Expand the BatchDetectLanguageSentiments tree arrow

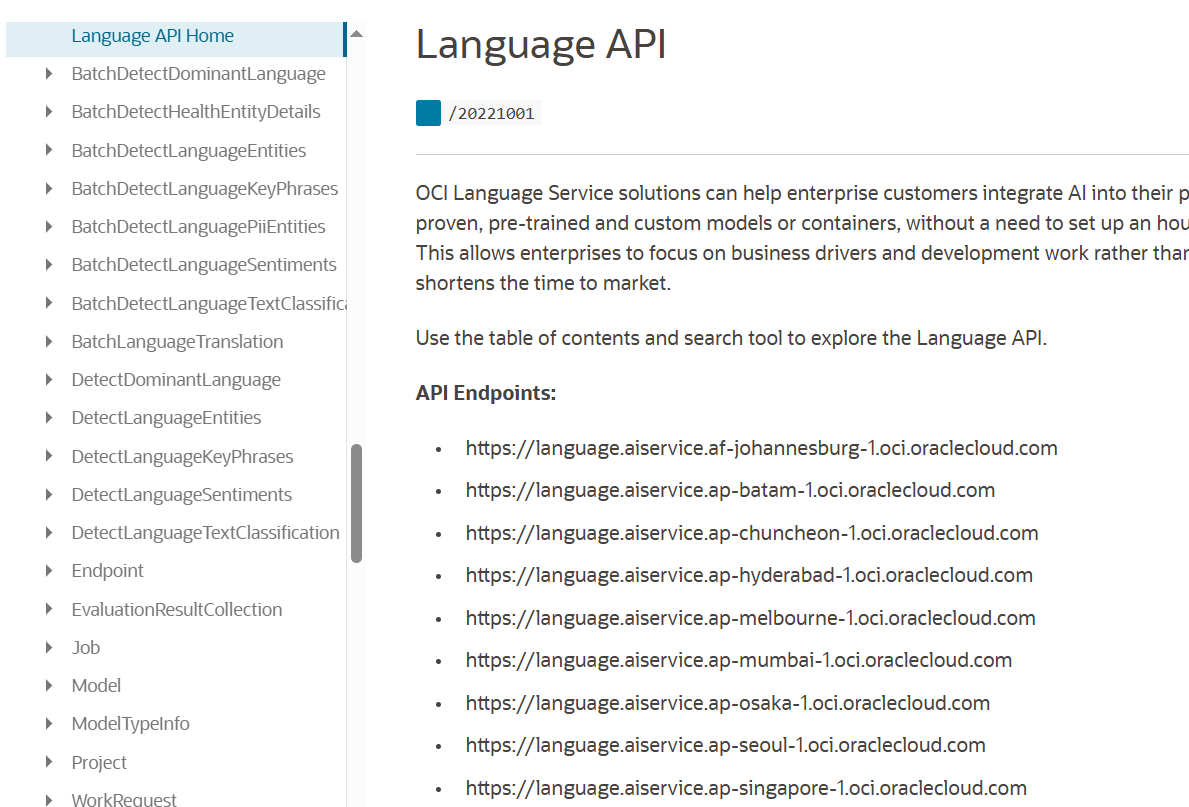(x=49, y=265)
